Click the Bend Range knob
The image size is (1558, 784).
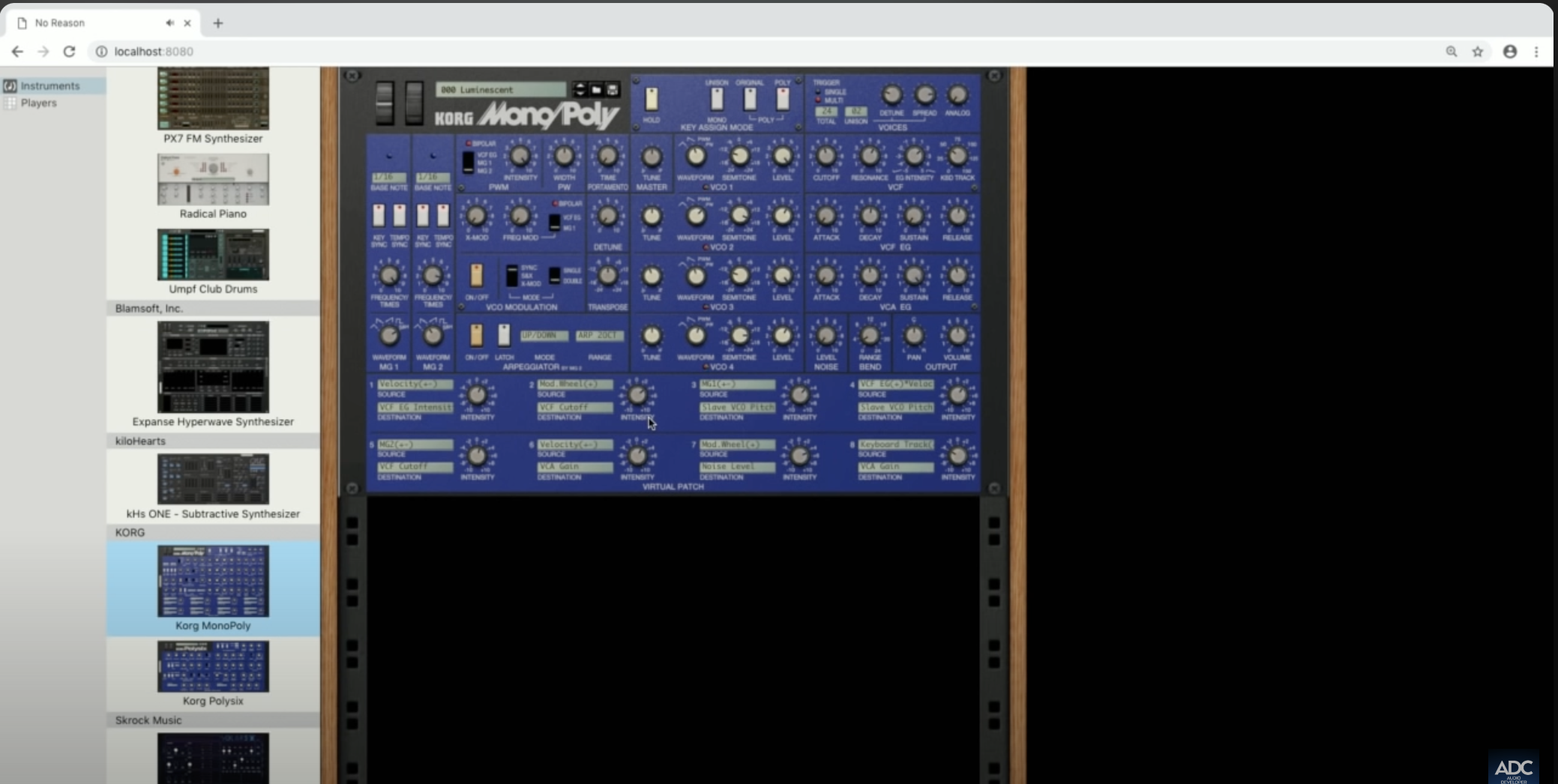pos(870,336)
